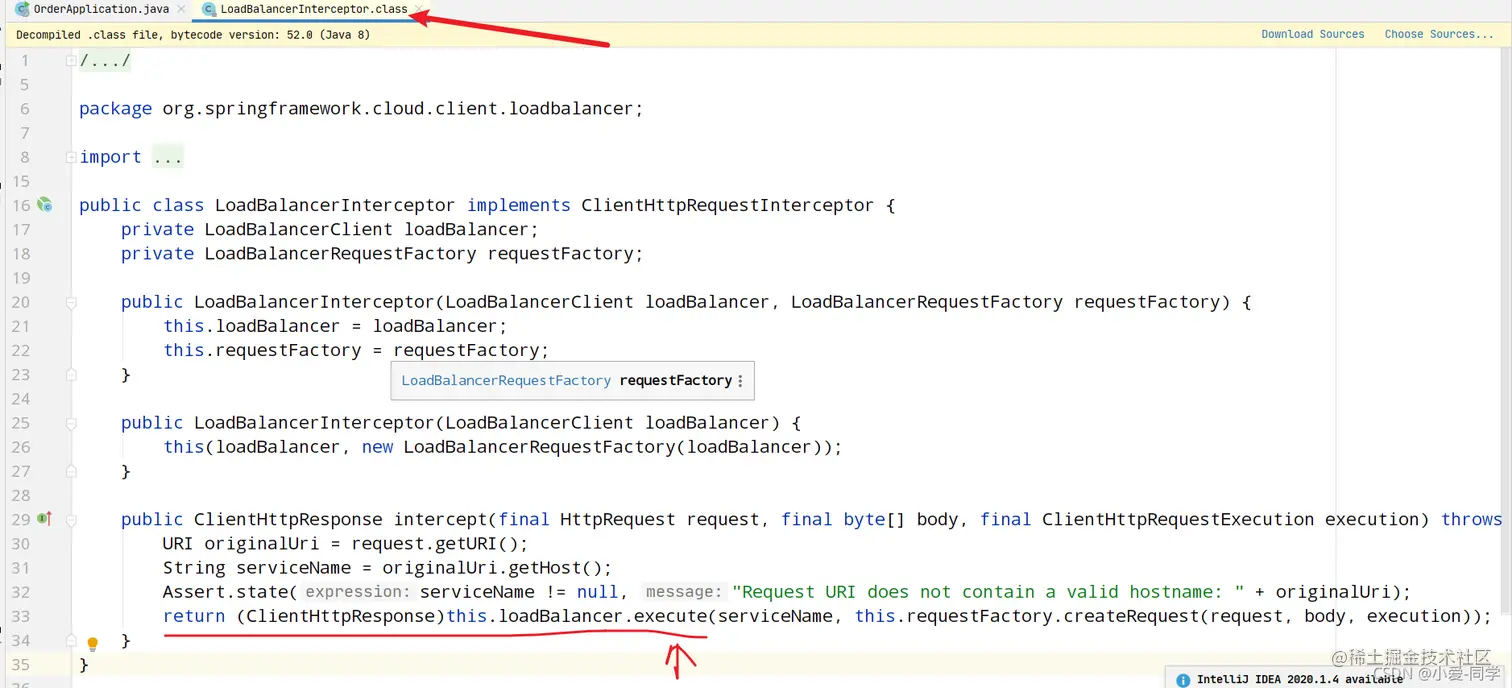Close the LoadBalancerInterceptor.class tab
Screen dimensions: 1512x688
pyautogui.click(x=419, y=9)
